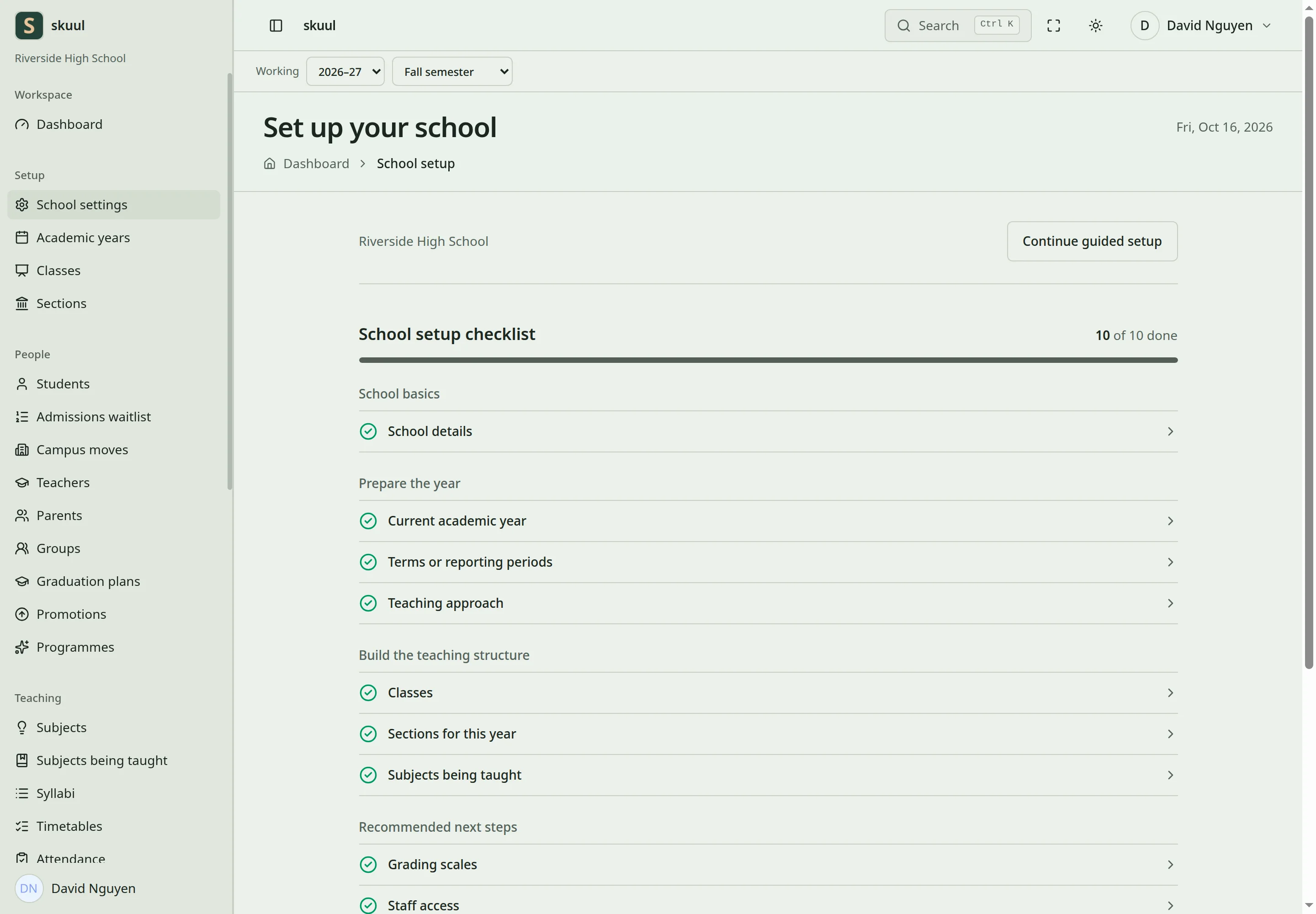
Task: Open the 2026–27 academic year dropdown
Action: coord(345,72)
